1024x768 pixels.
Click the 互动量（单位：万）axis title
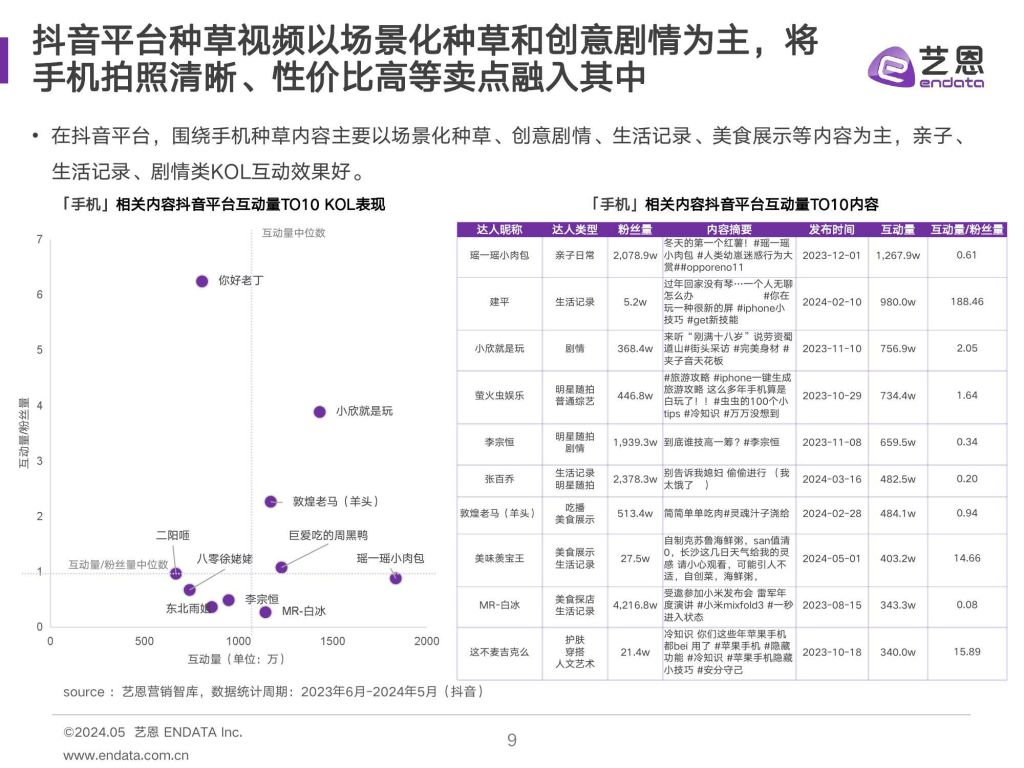pyautogui.click(x=236, y=659)
